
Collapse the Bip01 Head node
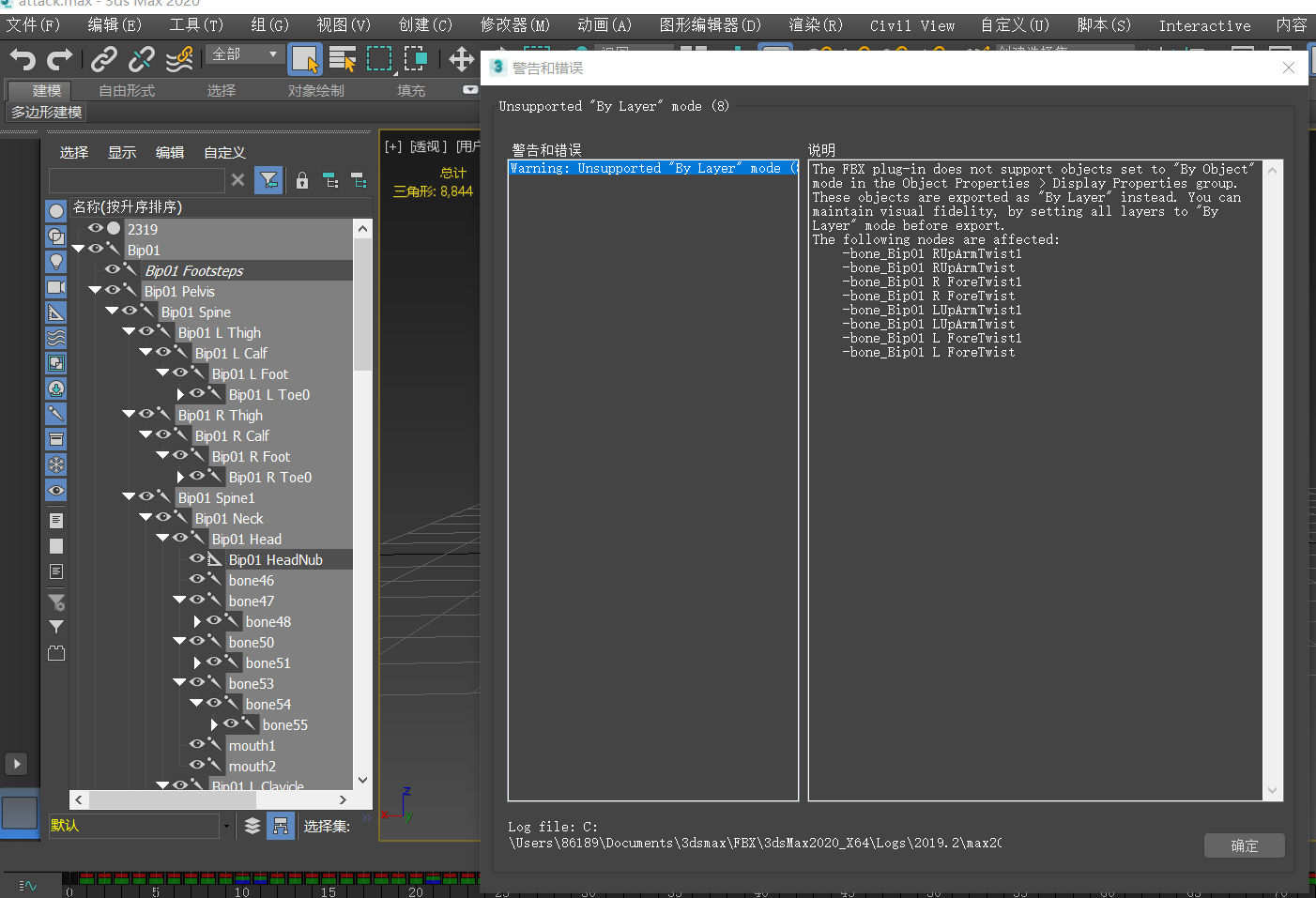click(x=162, y=538)
